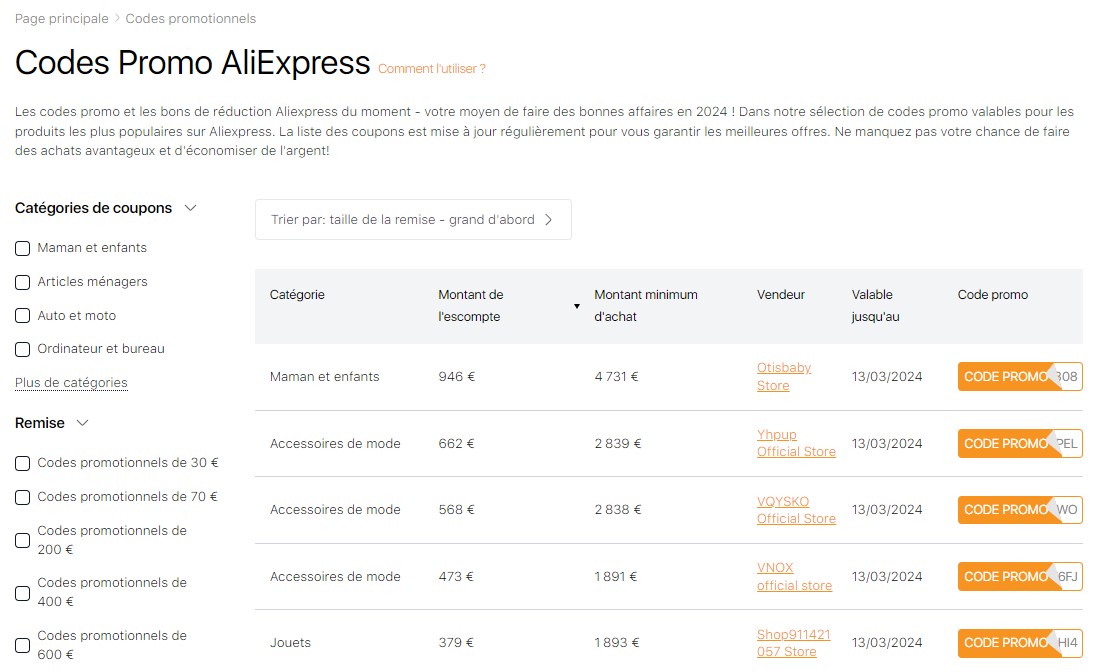
Task: Check Codes promotionnels de 200 €
Action: click(x=22, y=540)
